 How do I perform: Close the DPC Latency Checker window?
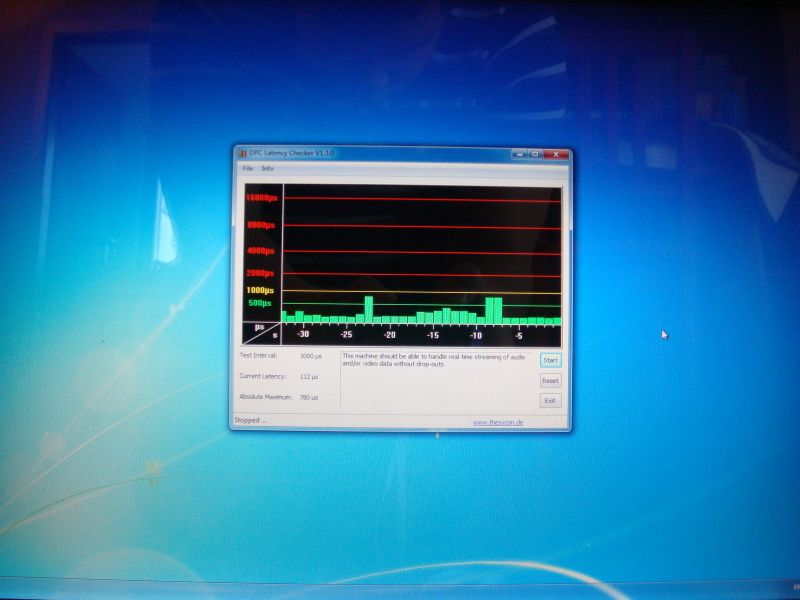pos(556,154)
